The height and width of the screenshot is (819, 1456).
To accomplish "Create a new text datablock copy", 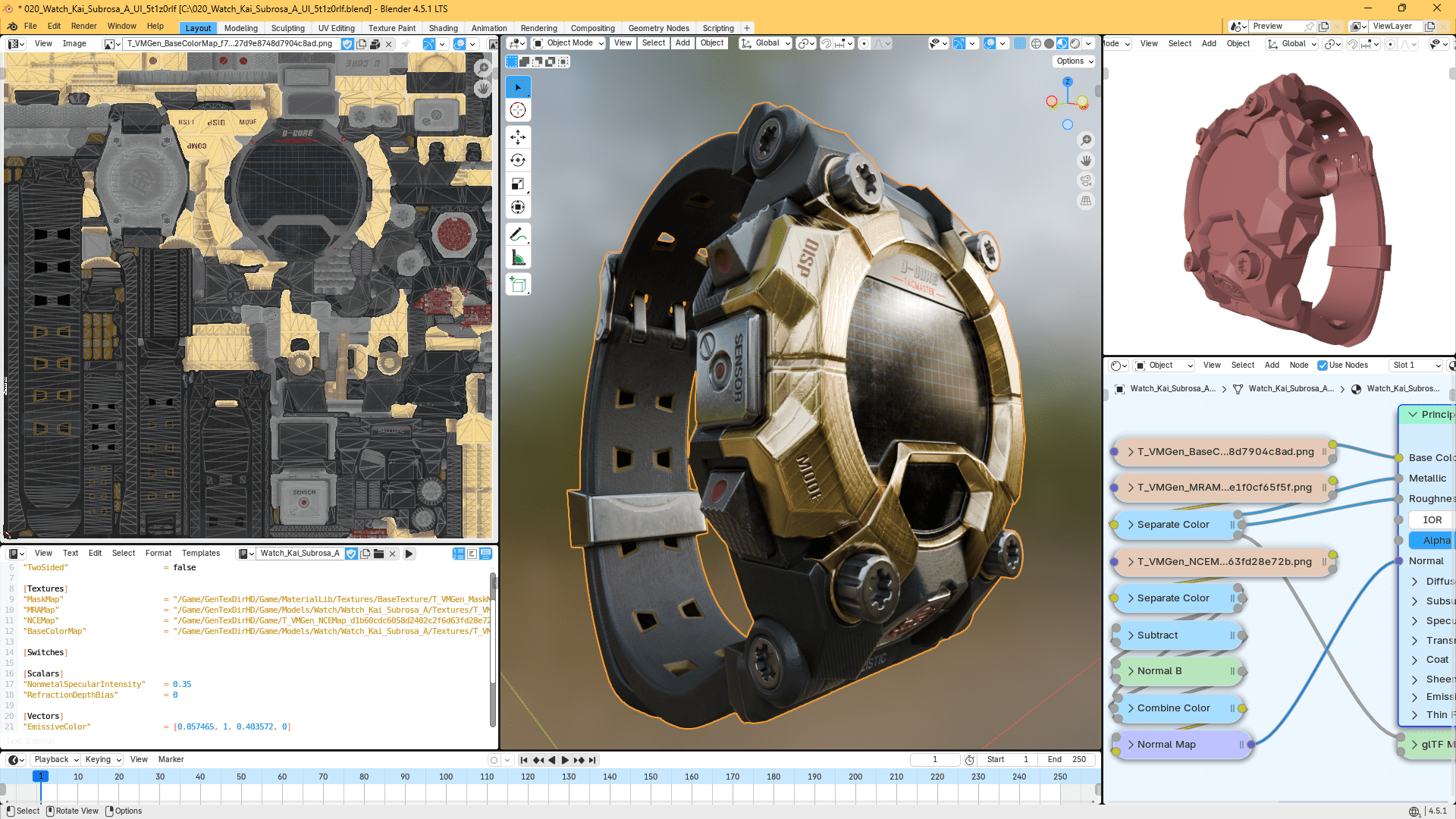I will point(366,554).
